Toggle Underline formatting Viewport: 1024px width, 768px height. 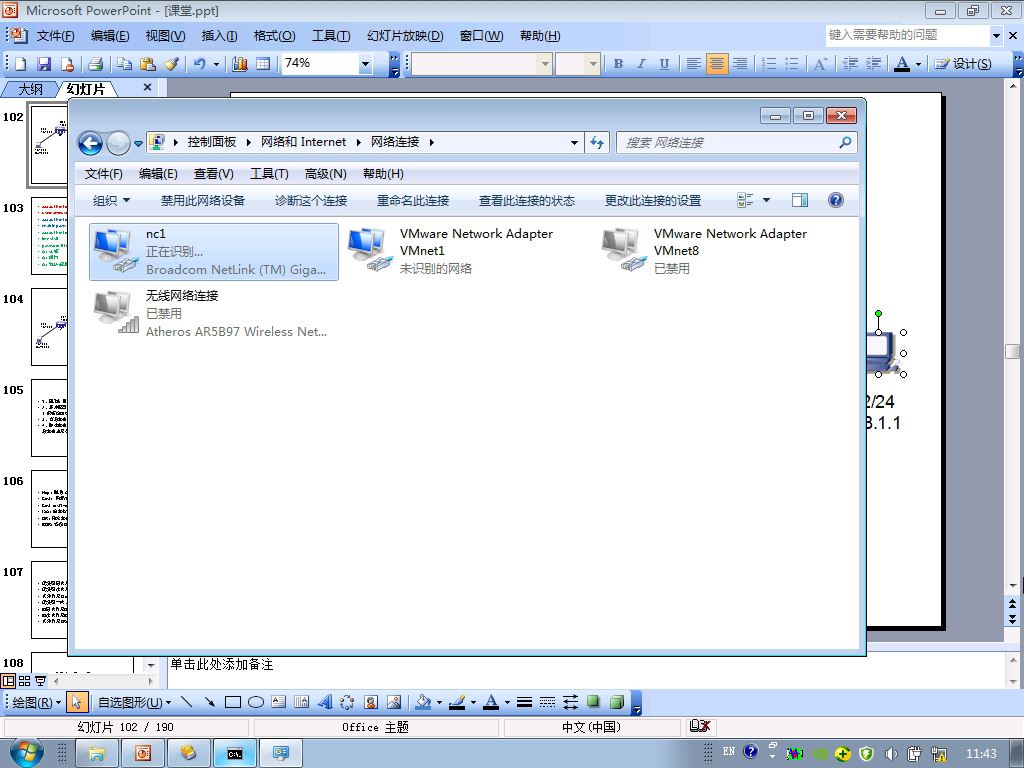tap(664, 64)
